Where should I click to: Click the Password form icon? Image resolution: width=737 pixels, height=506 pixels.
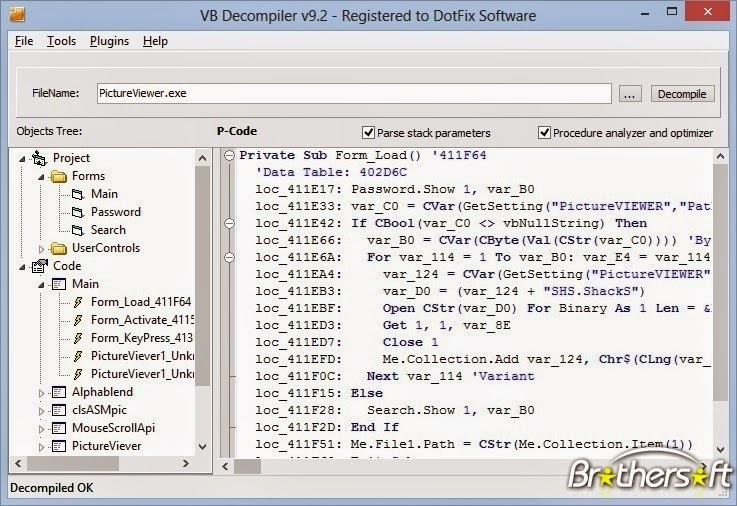(78, 212)
